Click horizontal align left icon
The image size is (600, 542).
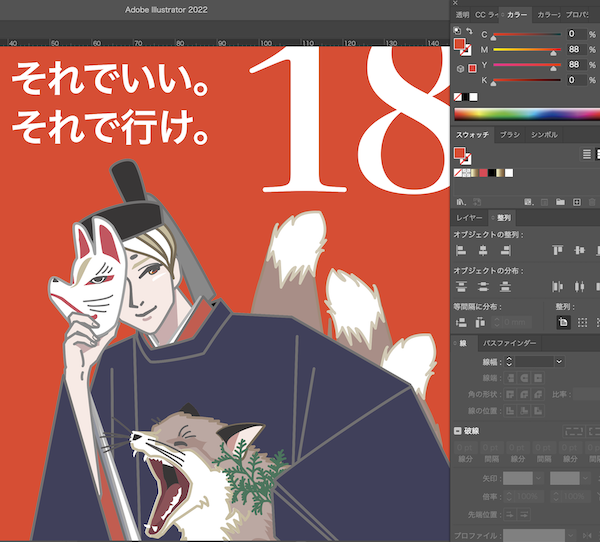(x=461, y=249)
